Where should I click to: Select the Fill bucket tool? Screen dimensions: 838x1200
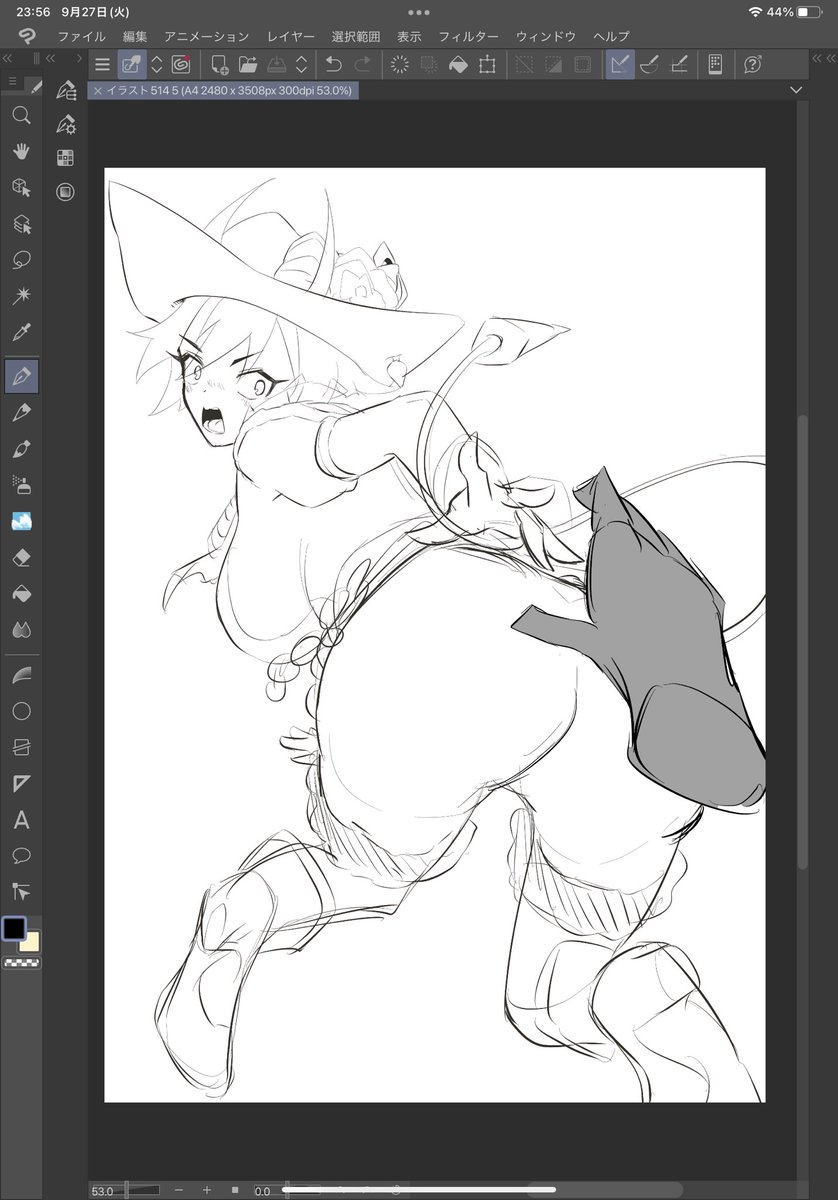[21, 593]
